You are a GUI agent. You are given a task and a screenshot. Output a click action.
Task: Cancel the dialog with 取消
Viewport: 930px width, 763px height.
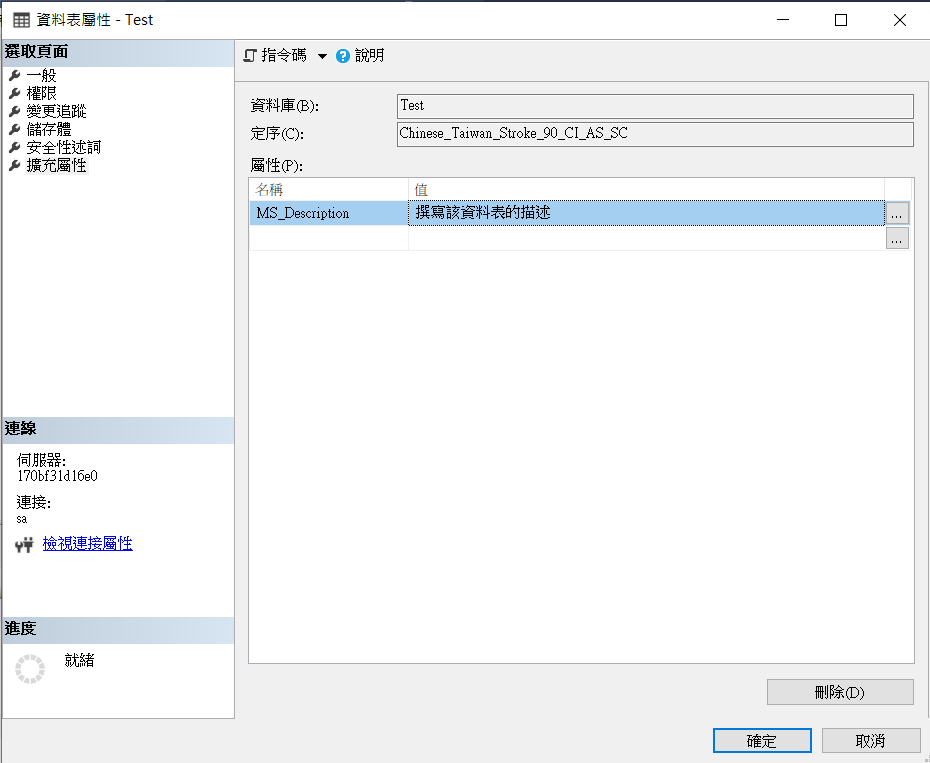tap(870, 741)
